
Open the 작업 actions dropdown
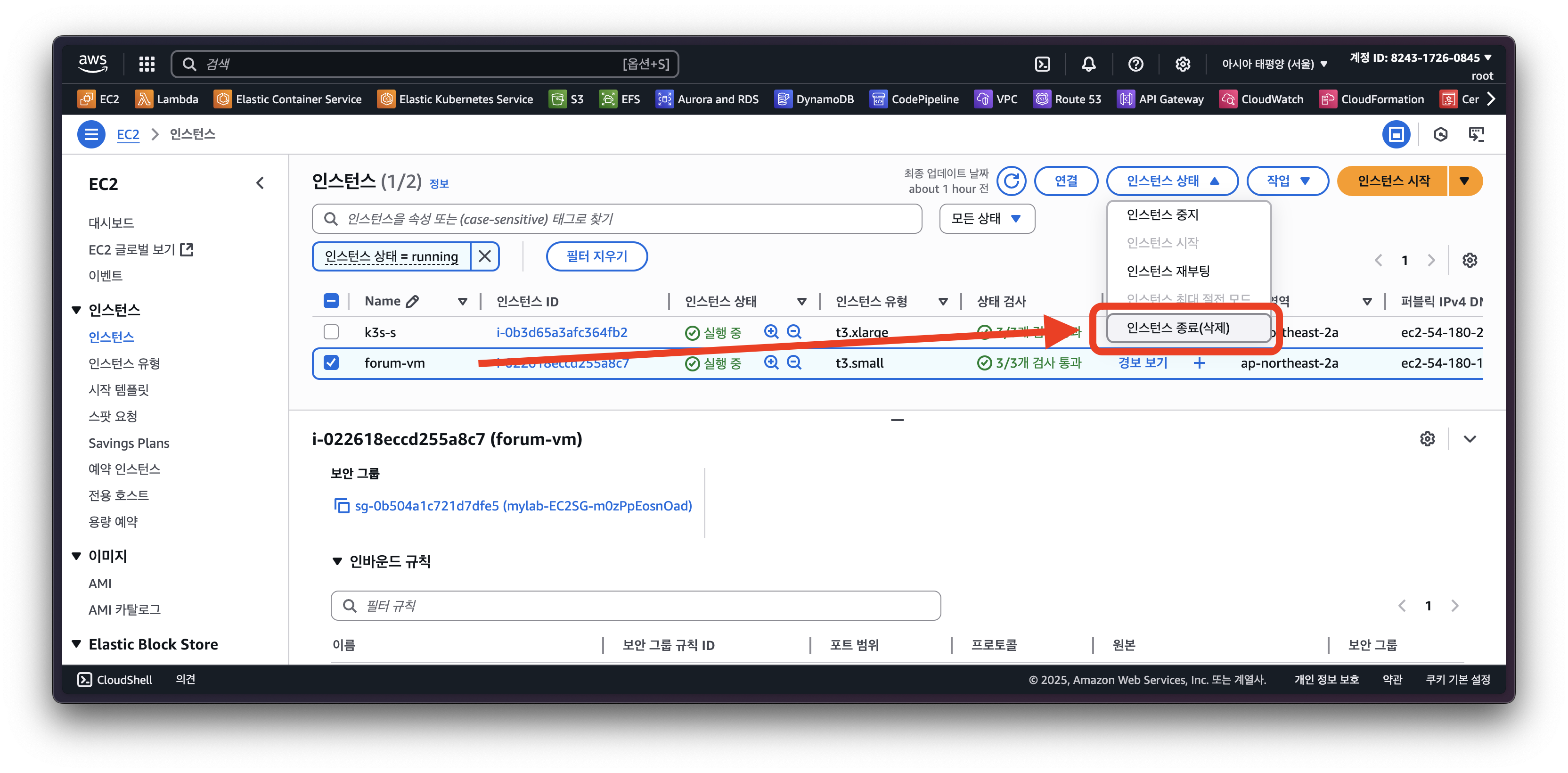tap(1287, 181)
